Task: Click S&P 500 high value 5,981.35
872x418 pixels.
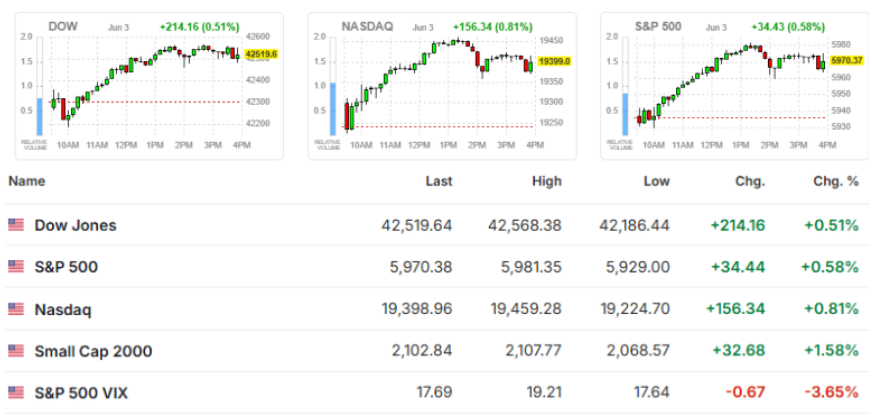Action: click(x=531, y=267)
